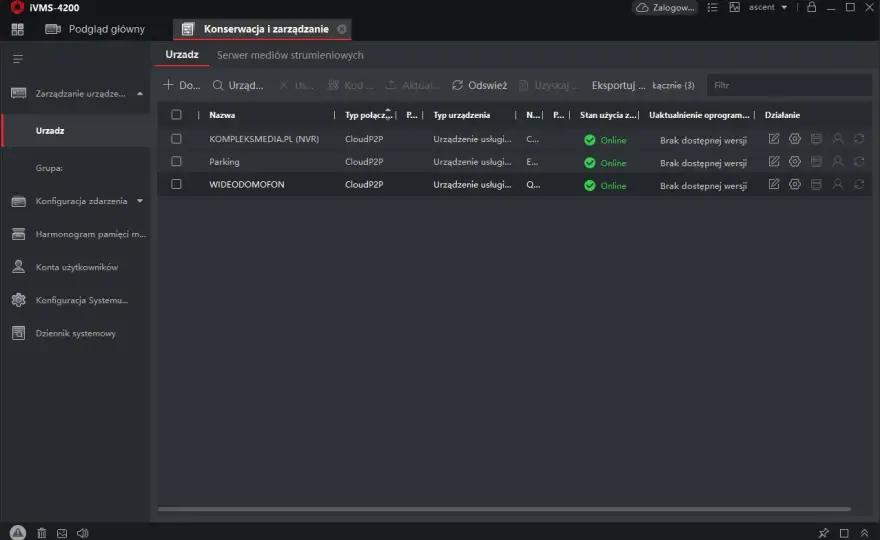Click Stan użycia z... column header
The height and width of the screenshot is (540, 880).
pyautogui.click(x=608, y=115)
